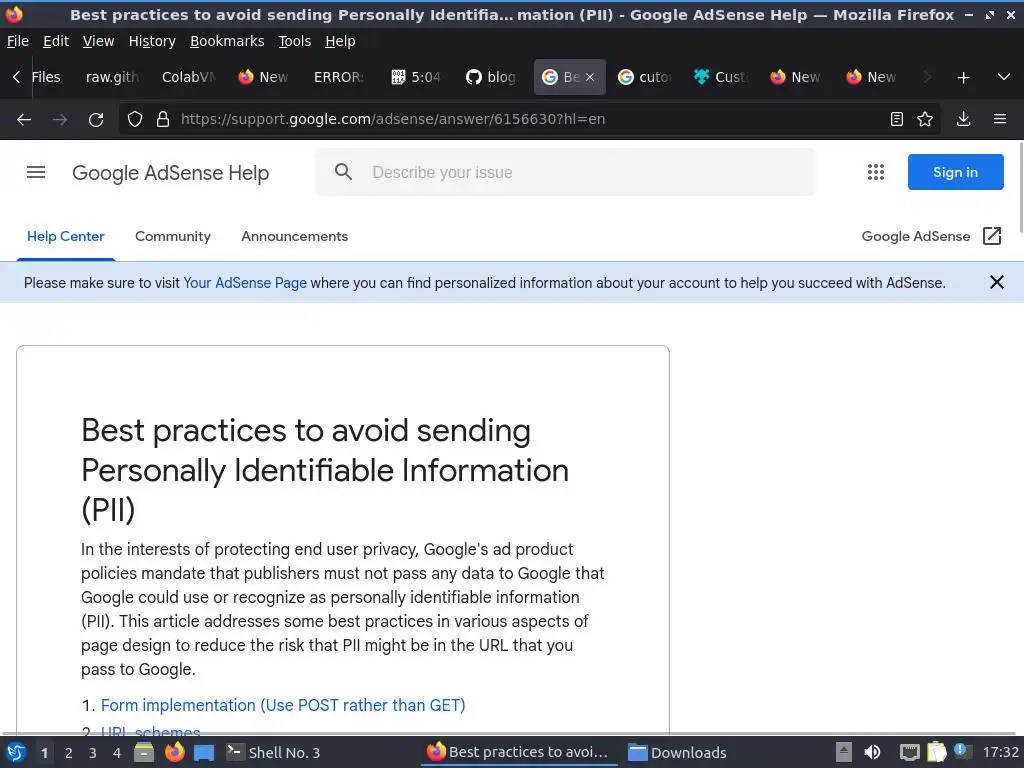The height and width of the screenshot is (768, 1024).
Task: Open the Tools menu
Action: point(295,41)
